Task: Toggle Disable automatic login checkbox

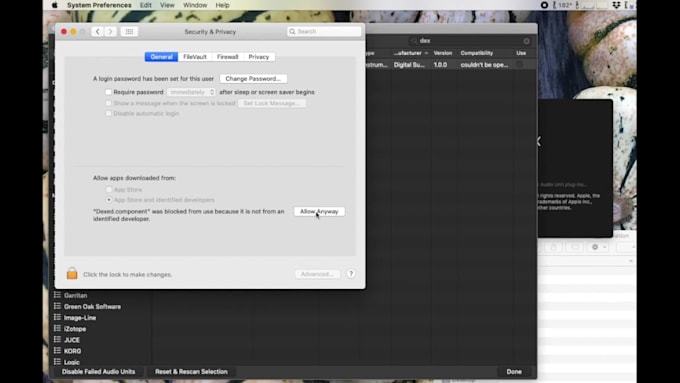Action: pos(108,113)
